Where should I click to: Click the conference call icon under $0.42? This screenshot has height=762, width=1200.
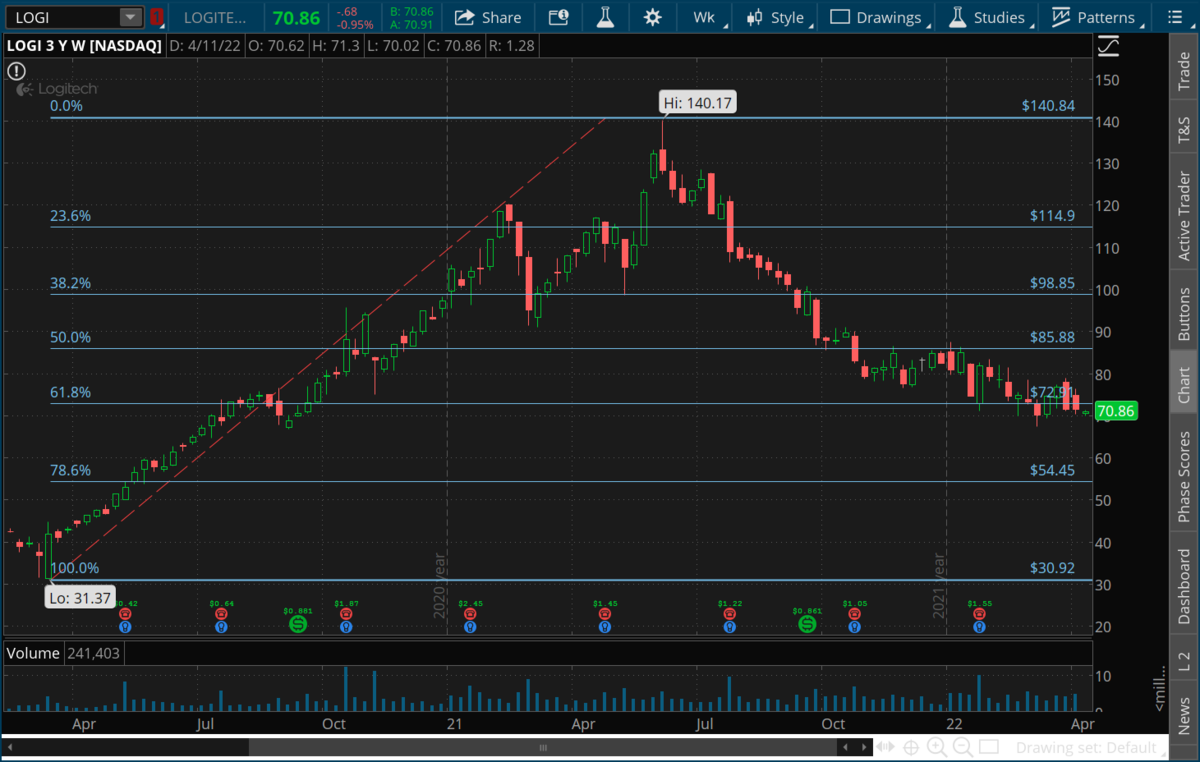(125, 613)
